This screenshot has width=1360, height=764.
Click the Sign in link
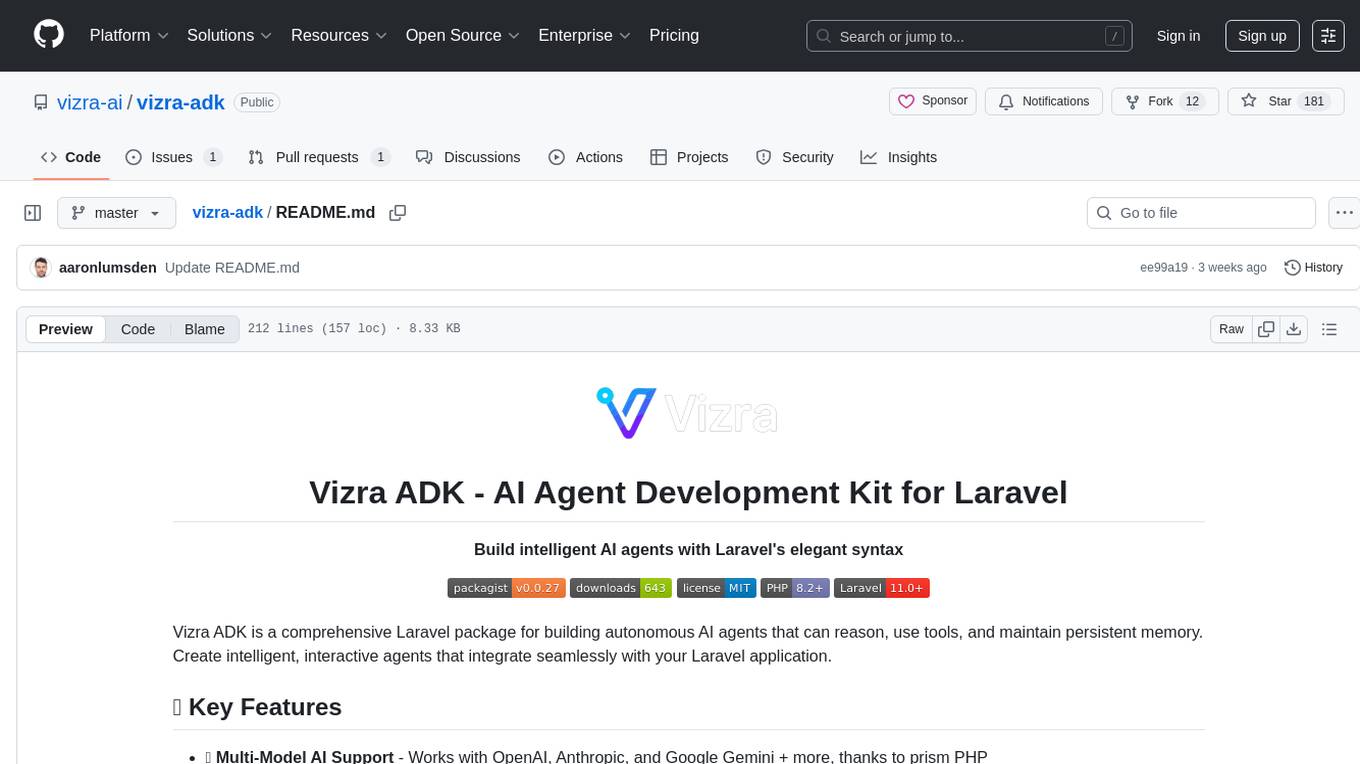(1178, 36)
